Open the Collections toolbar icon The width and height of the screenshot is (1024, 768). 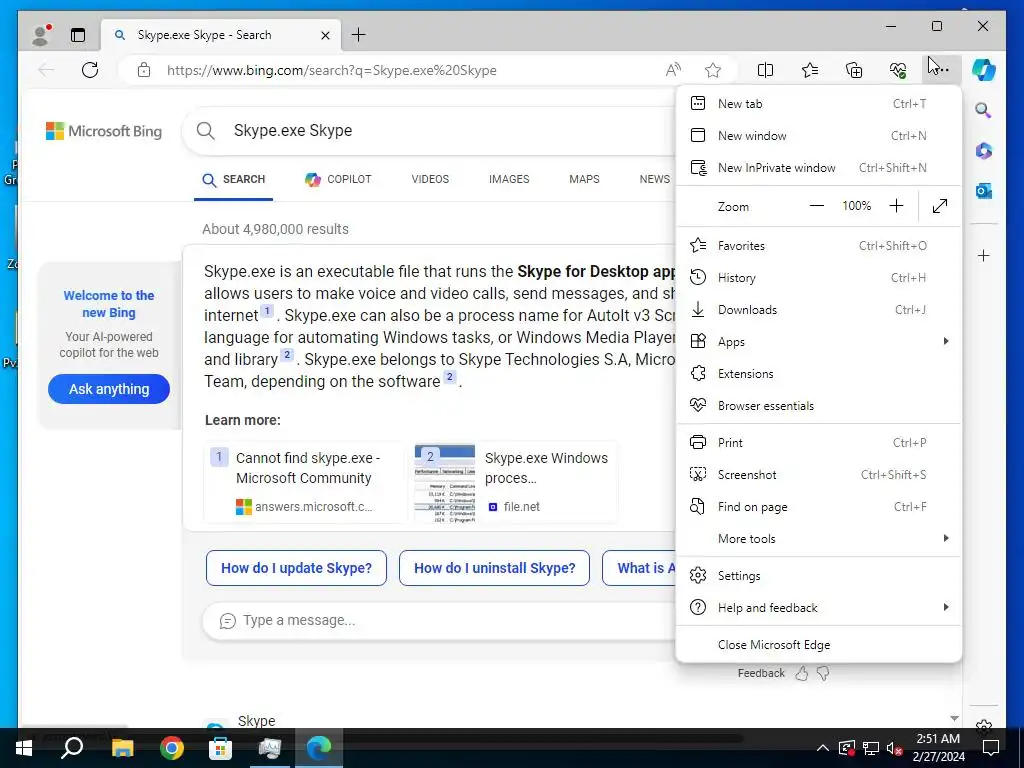854,70
